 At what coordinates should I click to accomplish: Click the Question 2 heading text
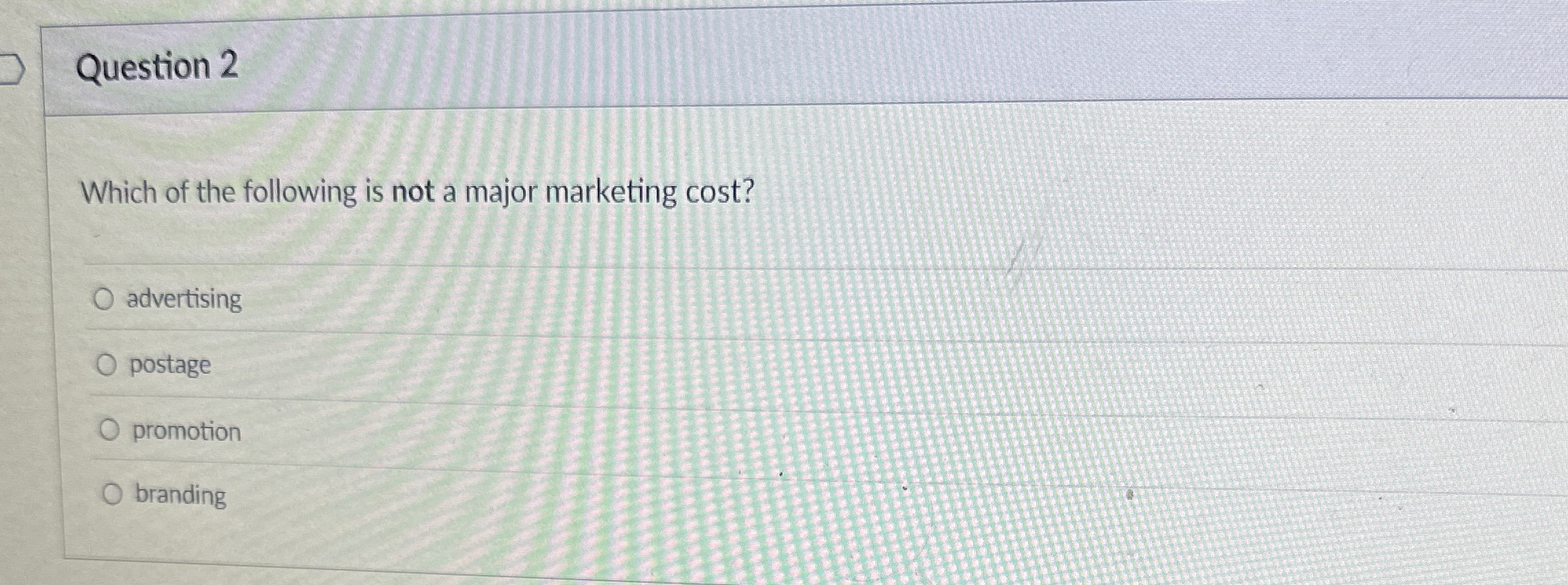click(157, 67)
